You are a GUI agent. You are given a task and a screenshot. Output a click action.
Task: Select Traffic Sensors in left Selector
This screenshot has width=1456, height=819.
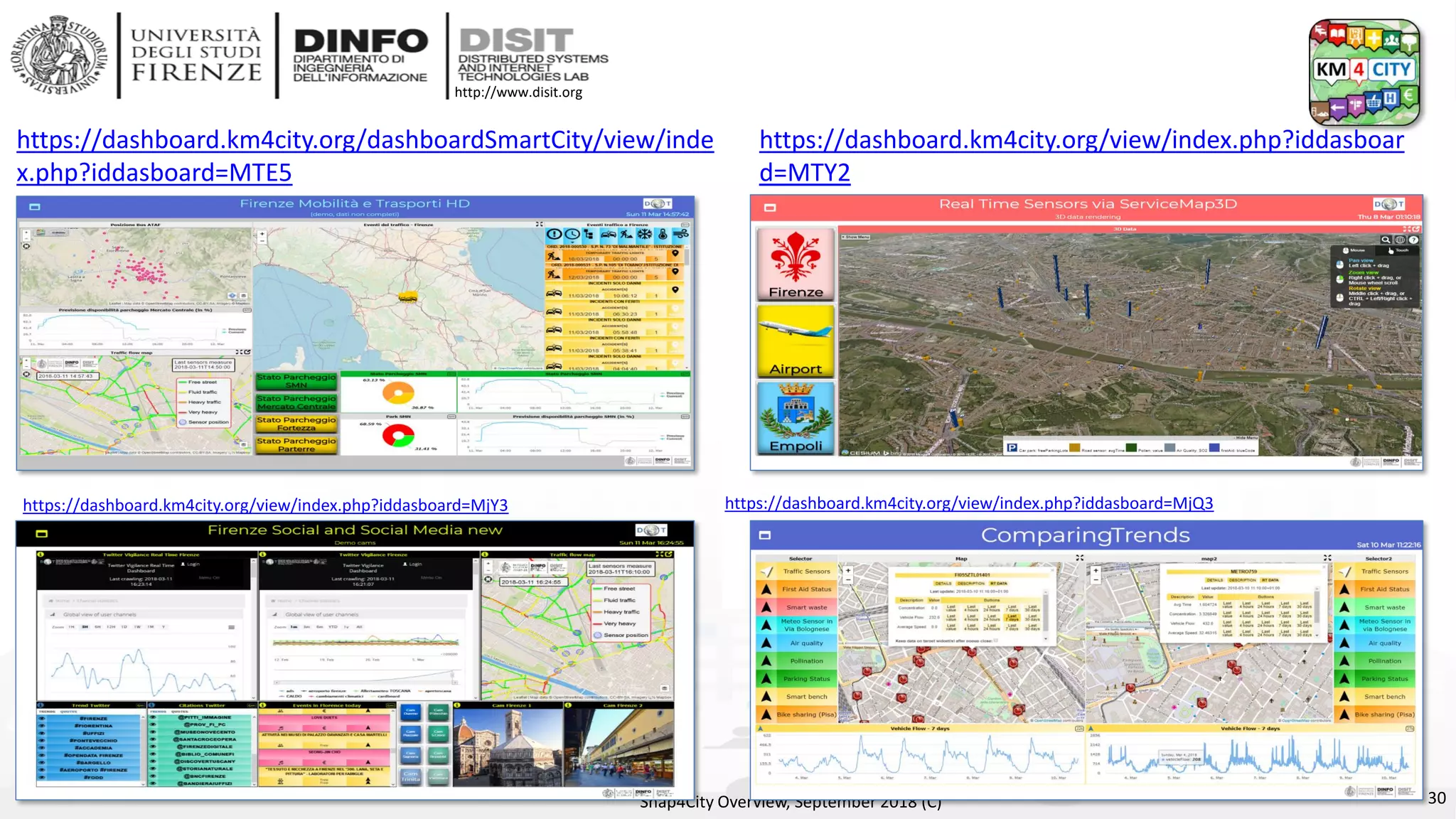796,572
